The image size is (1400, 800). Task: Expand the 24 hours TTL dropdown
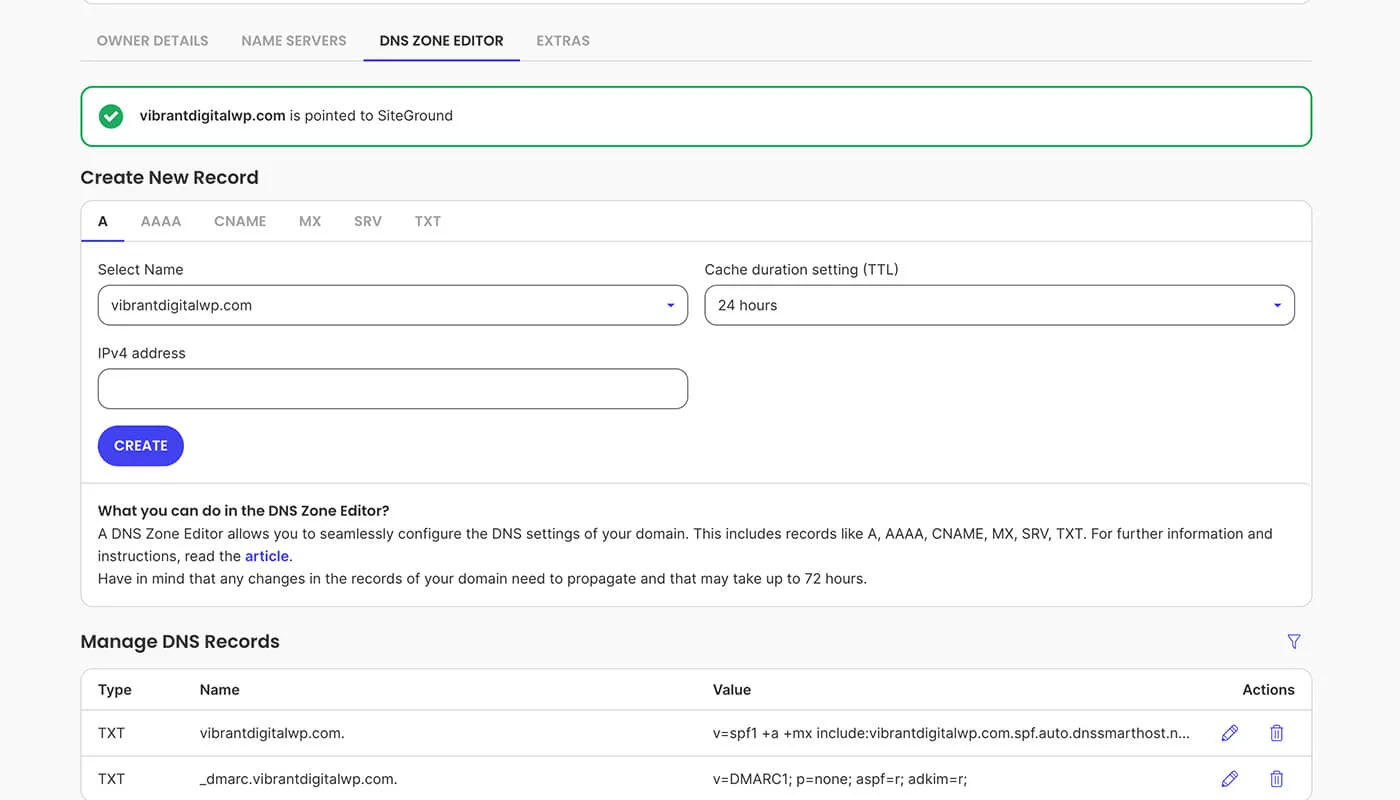tap(999, 305)
